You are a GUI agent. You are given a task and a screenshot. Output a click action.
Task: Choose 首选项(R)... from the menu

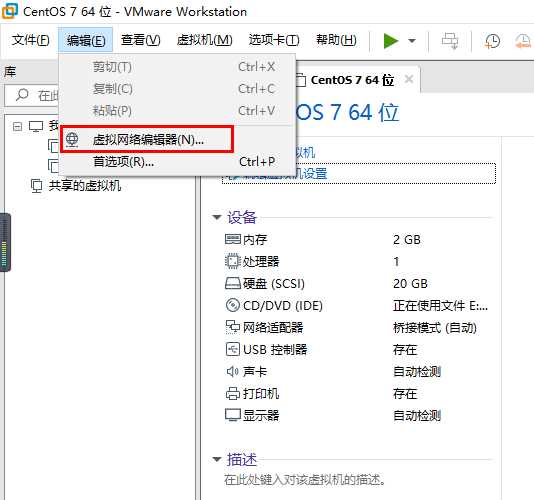[x=177, y=161]
